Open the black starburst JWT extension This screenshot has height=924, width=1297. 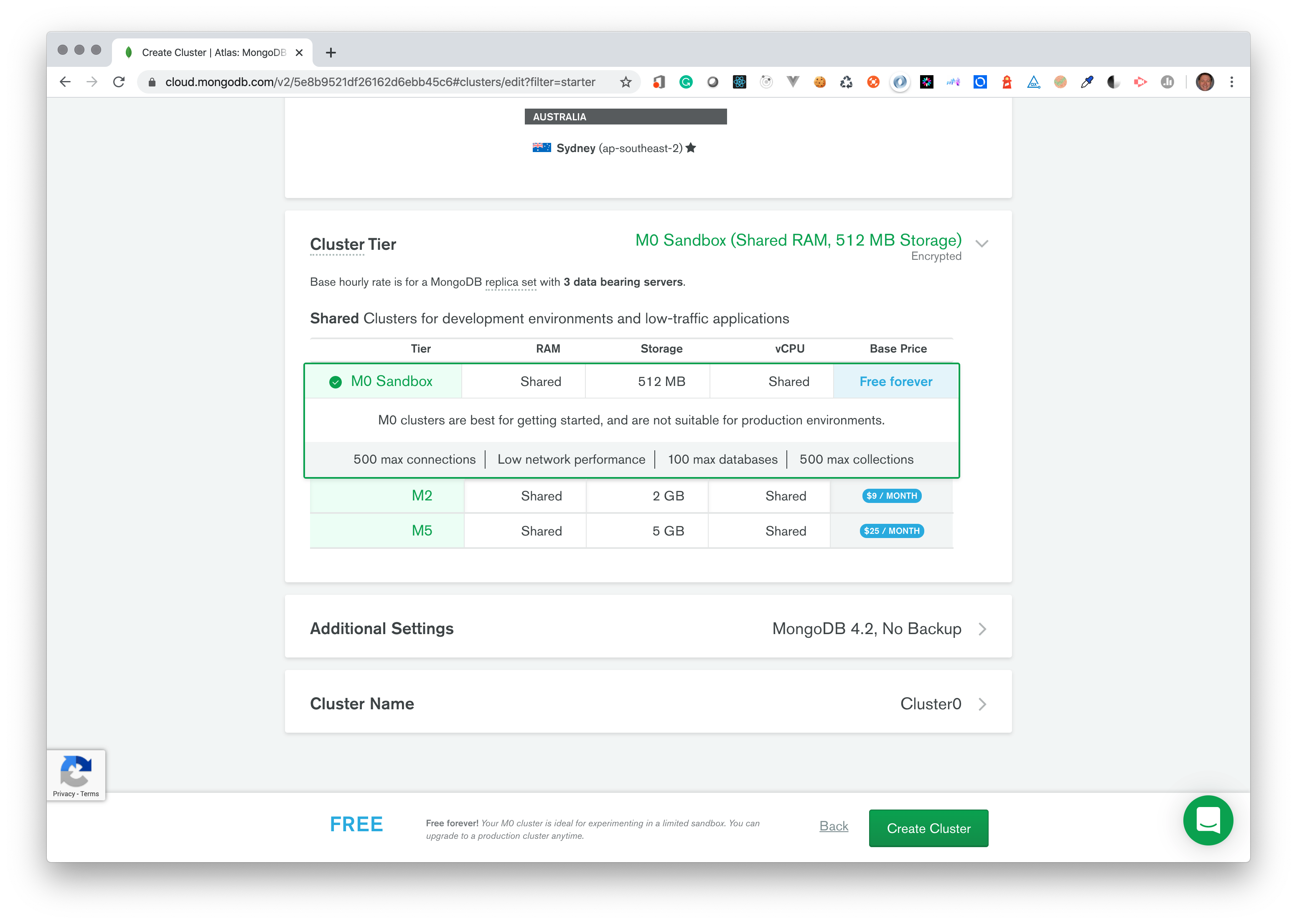click(x=926, y=82)
